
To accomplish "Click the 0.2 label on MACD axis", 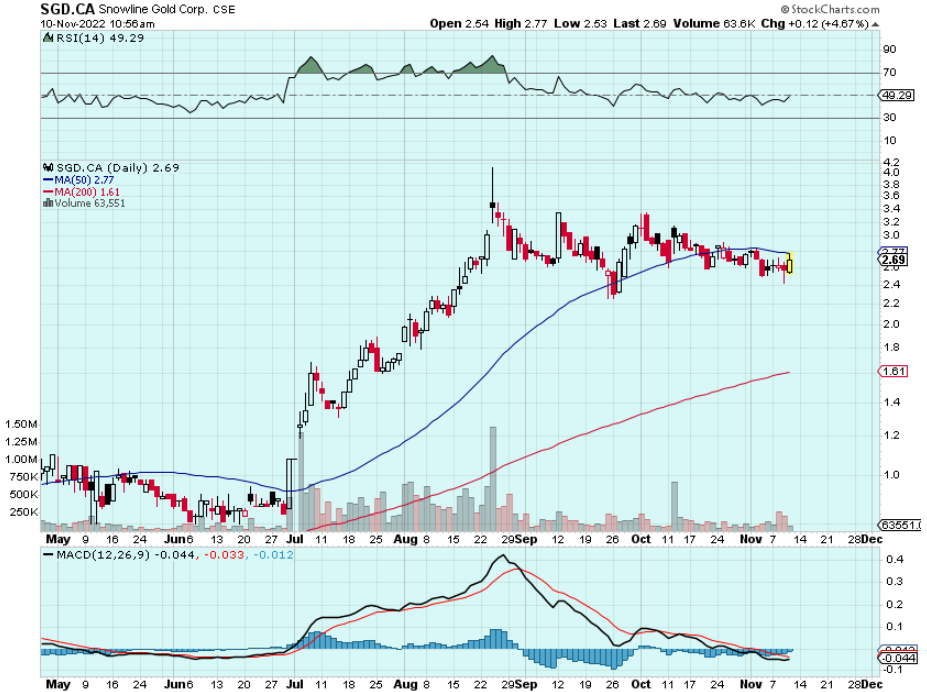I will click(x=895, y=604).
